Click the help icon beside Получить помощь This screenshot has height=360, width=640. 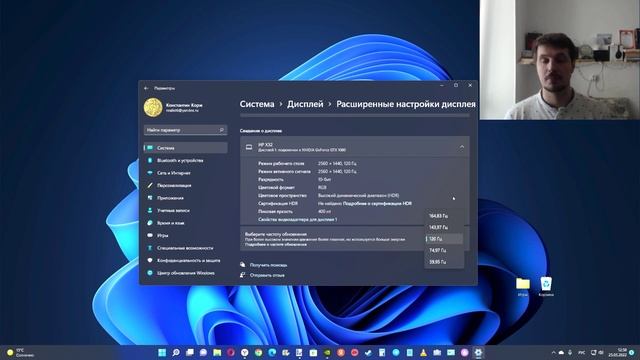coord(243,265)
